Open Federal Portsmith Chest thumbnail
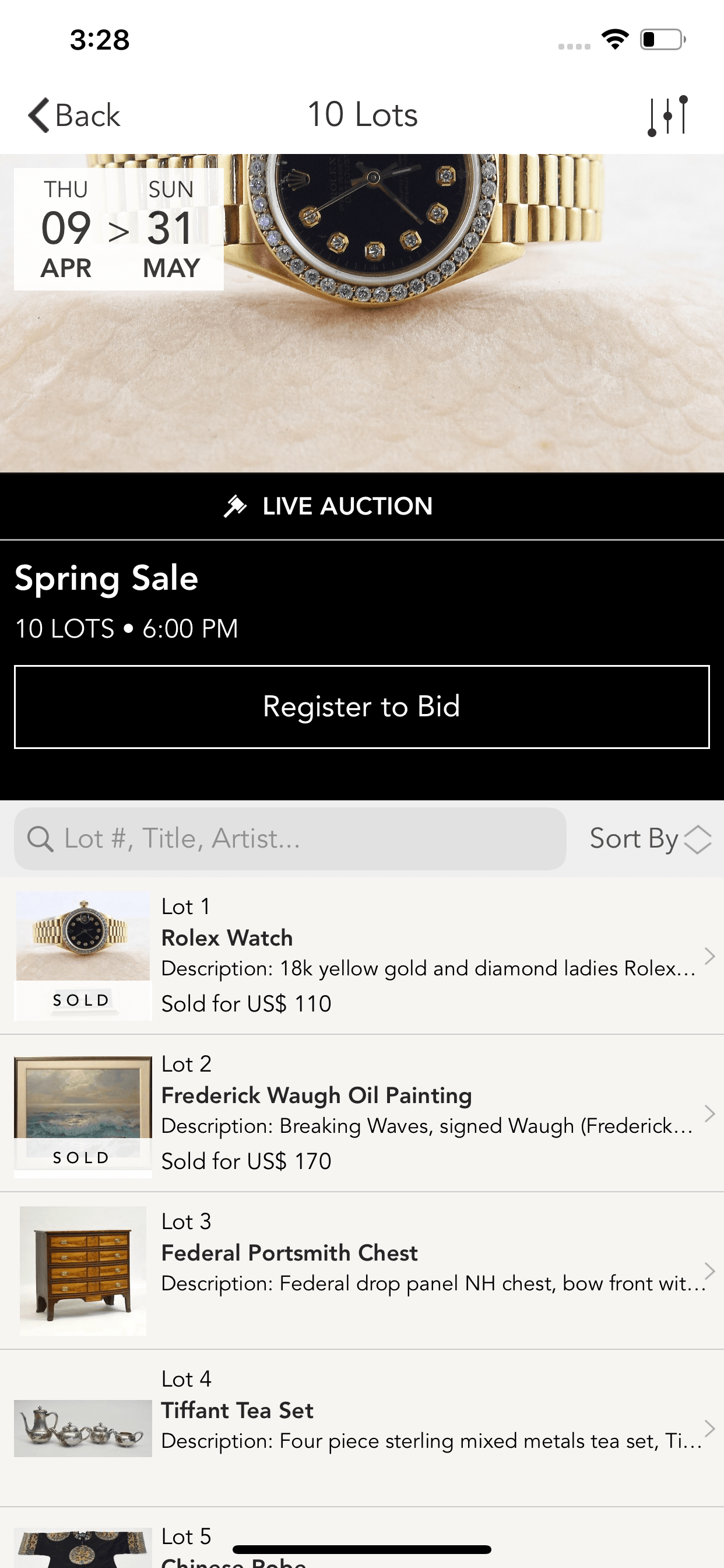The width and height of the screenshot is (724, 1568). coord(83,1271)
